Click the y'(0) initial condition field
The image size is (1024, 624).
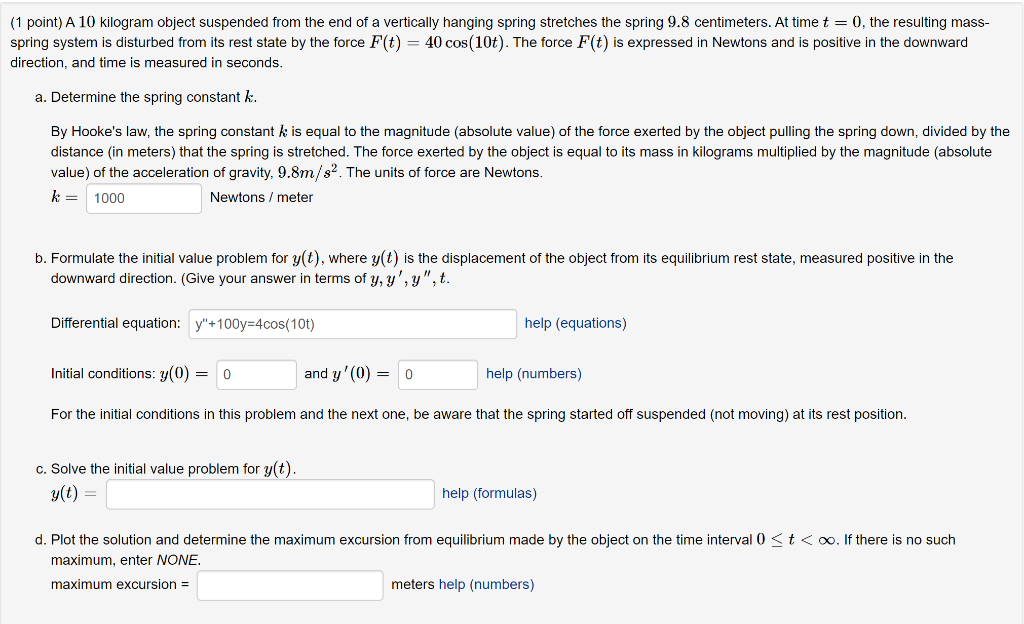click(438, 374)
